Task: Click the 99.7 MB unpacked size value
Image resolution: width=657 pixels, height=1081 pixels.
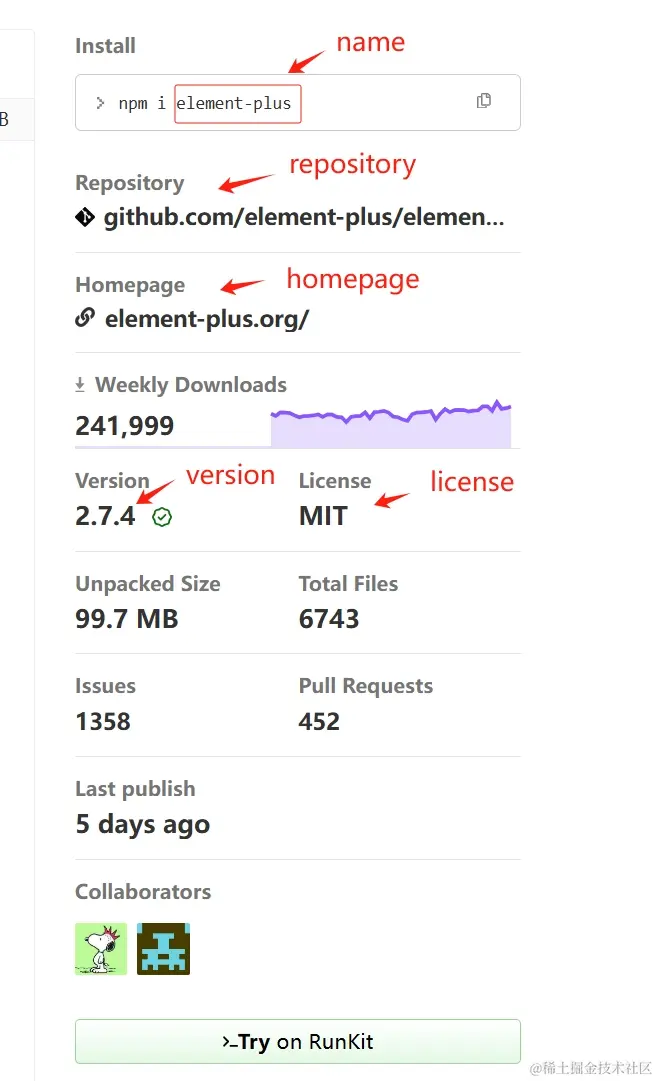Action: click(127, 618)
